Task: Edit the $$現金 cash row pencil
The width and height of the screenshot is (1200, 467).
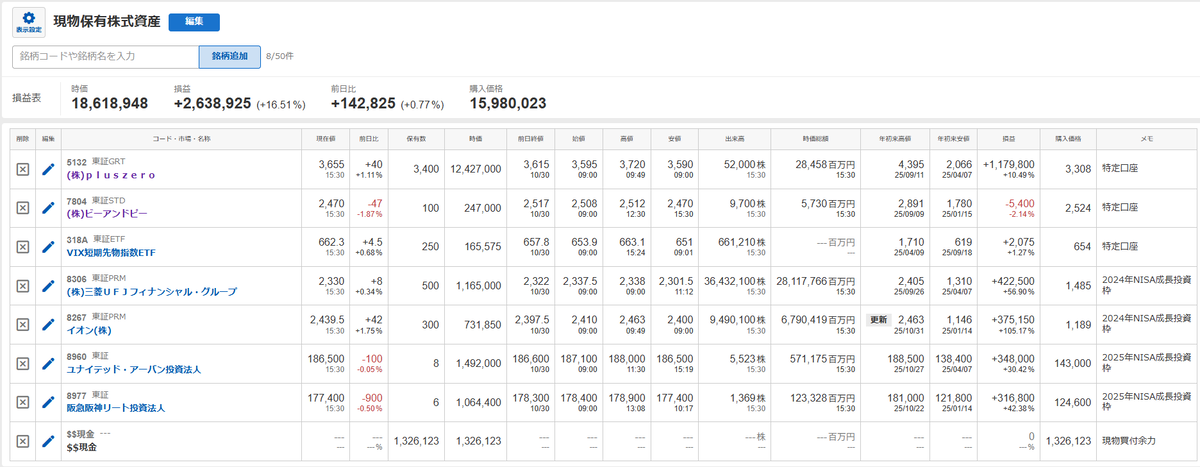Action: [48, 441]
